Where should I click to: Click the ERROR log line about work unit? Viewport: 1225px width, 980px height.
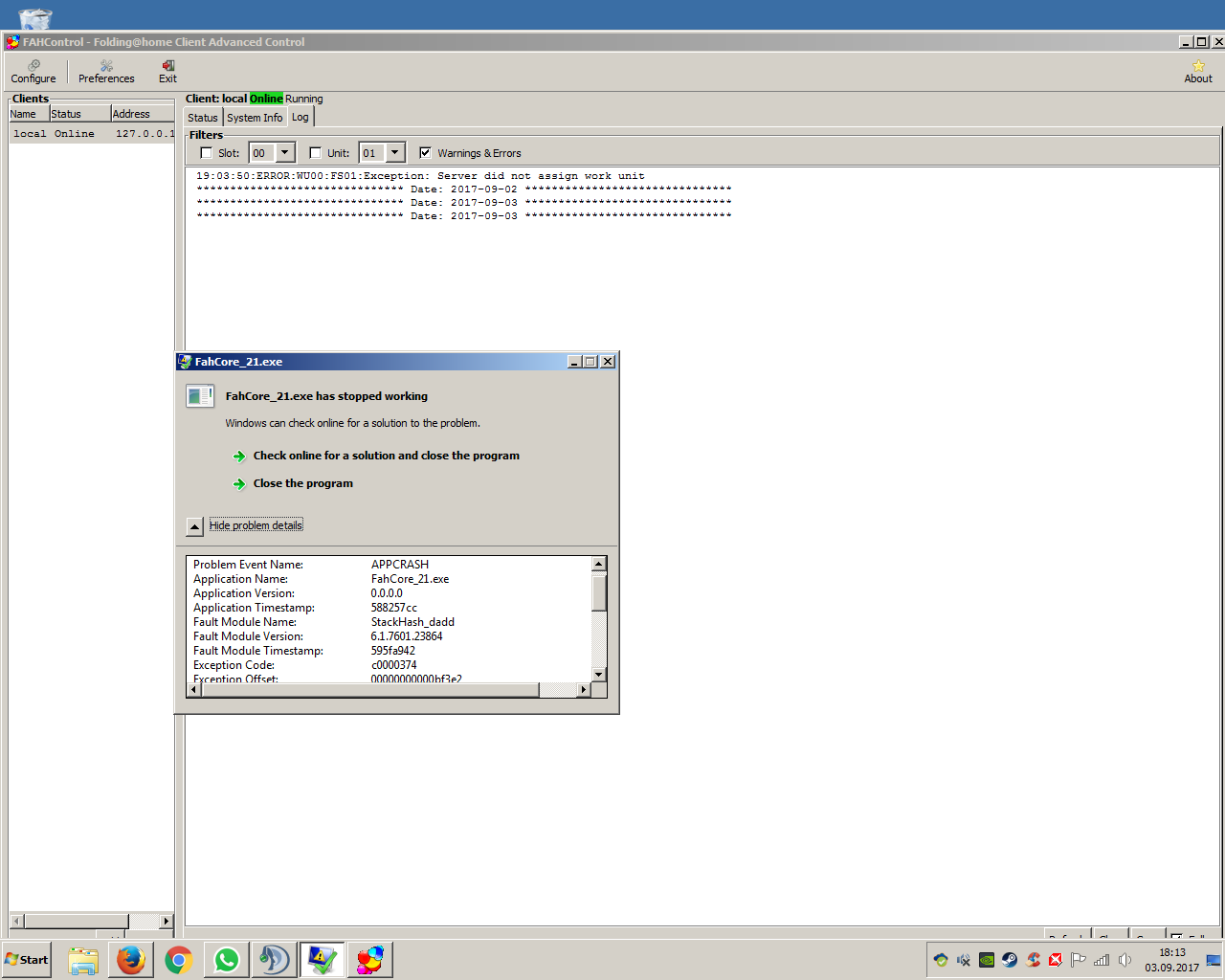pos(420,176)
